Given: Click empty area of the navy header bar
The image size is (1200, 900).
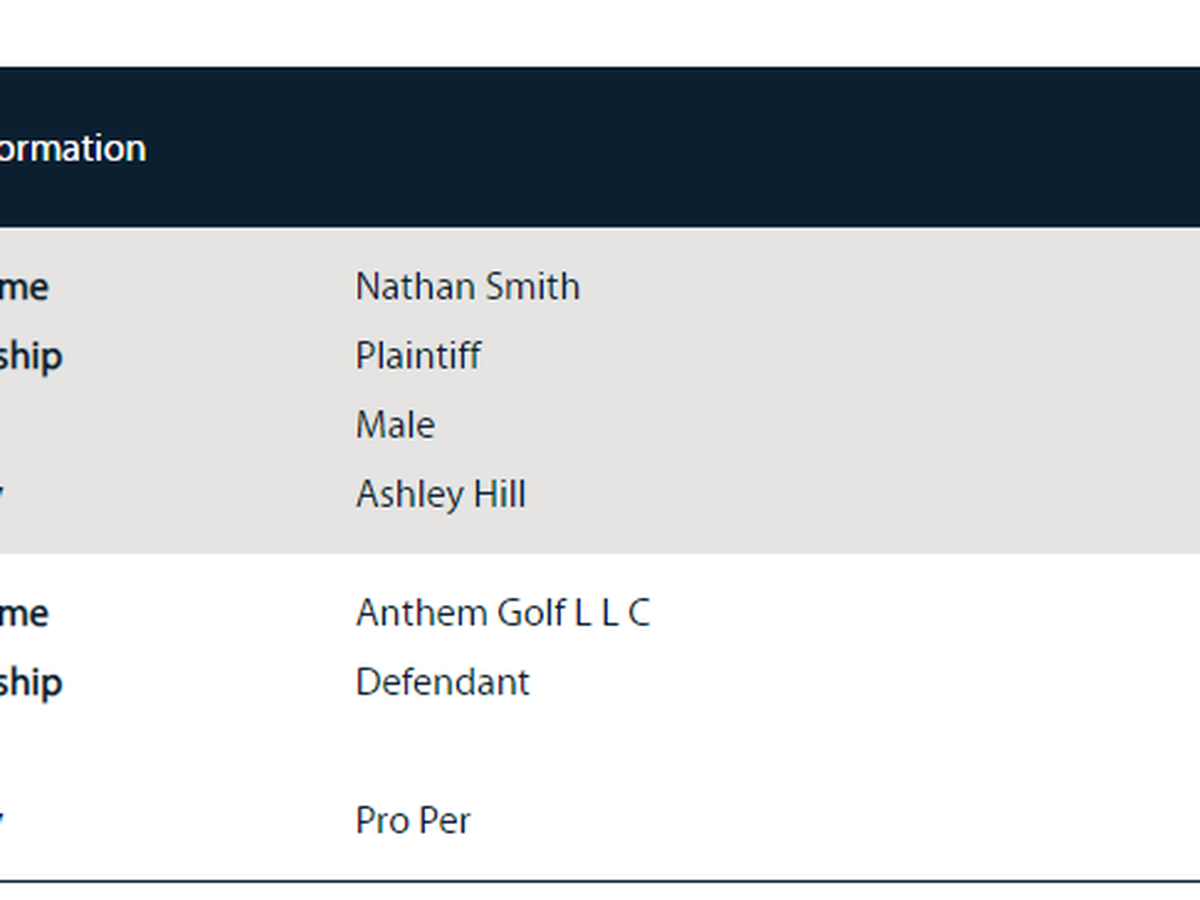Looking at the screenshot, I should coord(700,148).
